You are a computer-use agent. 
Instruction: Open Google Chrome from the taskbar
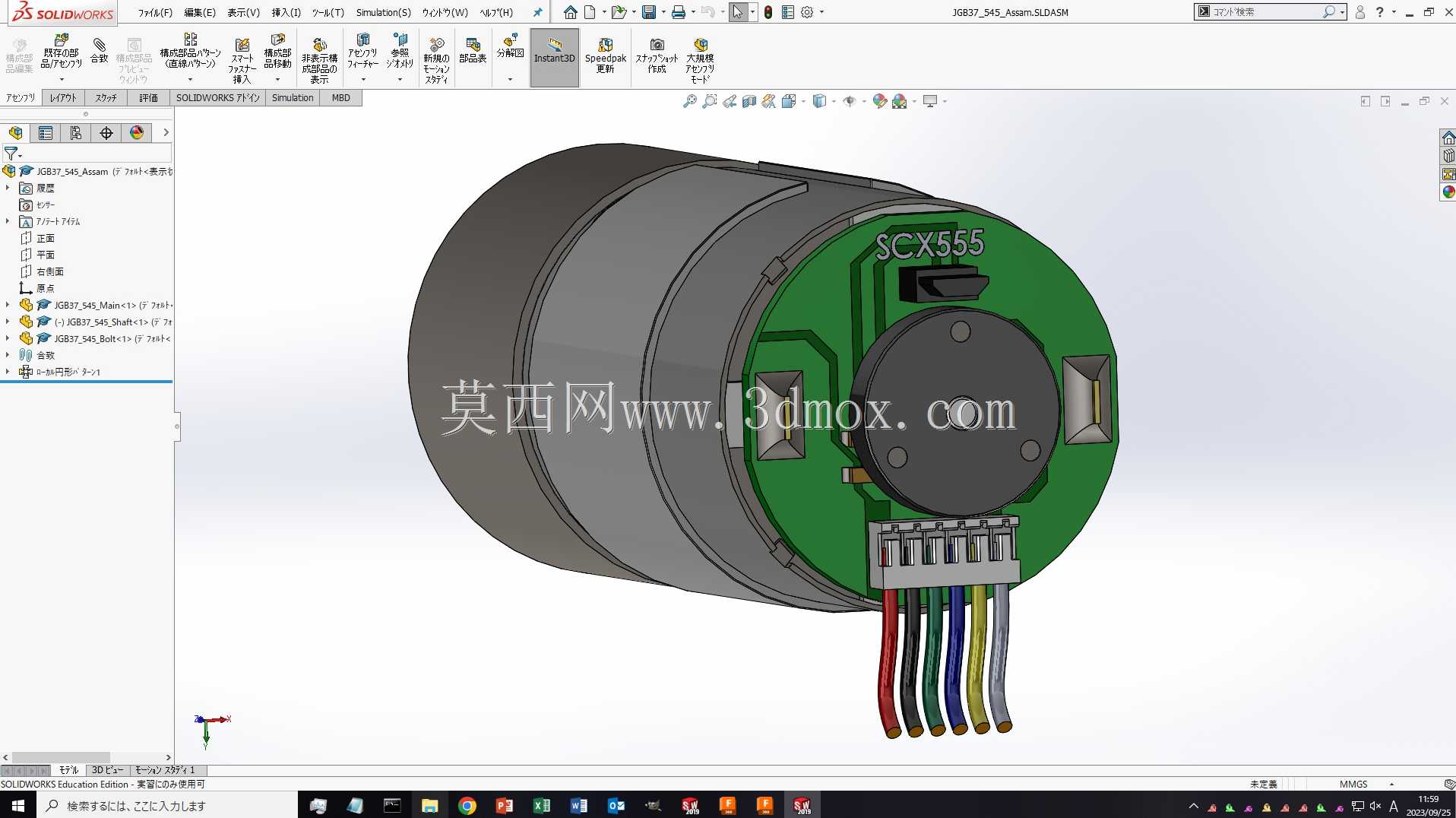click(467, 806)
